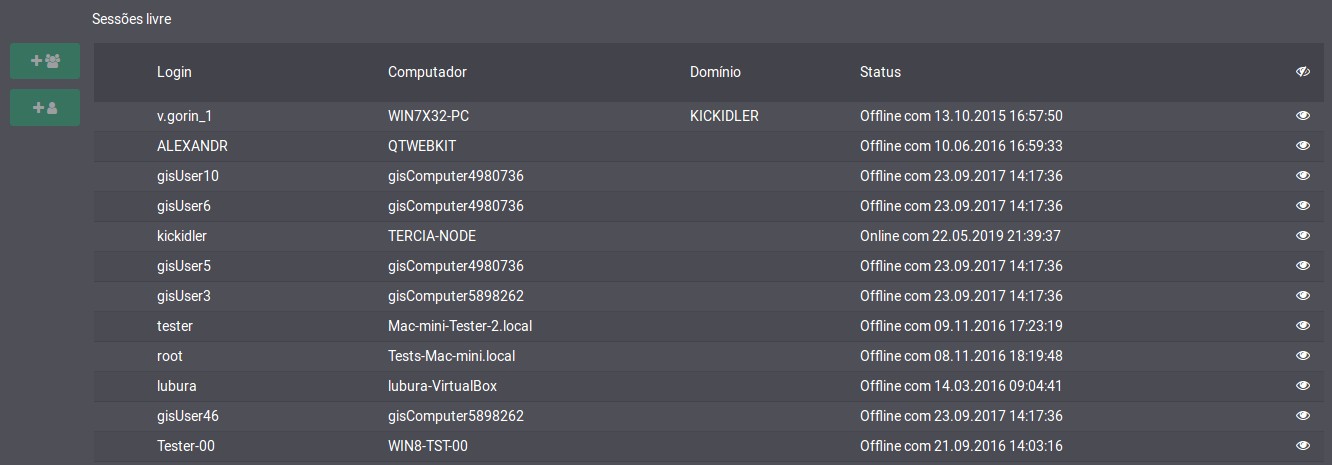
Task: Click the add group button
Action: pyautogui.click(x=45, y=61)
